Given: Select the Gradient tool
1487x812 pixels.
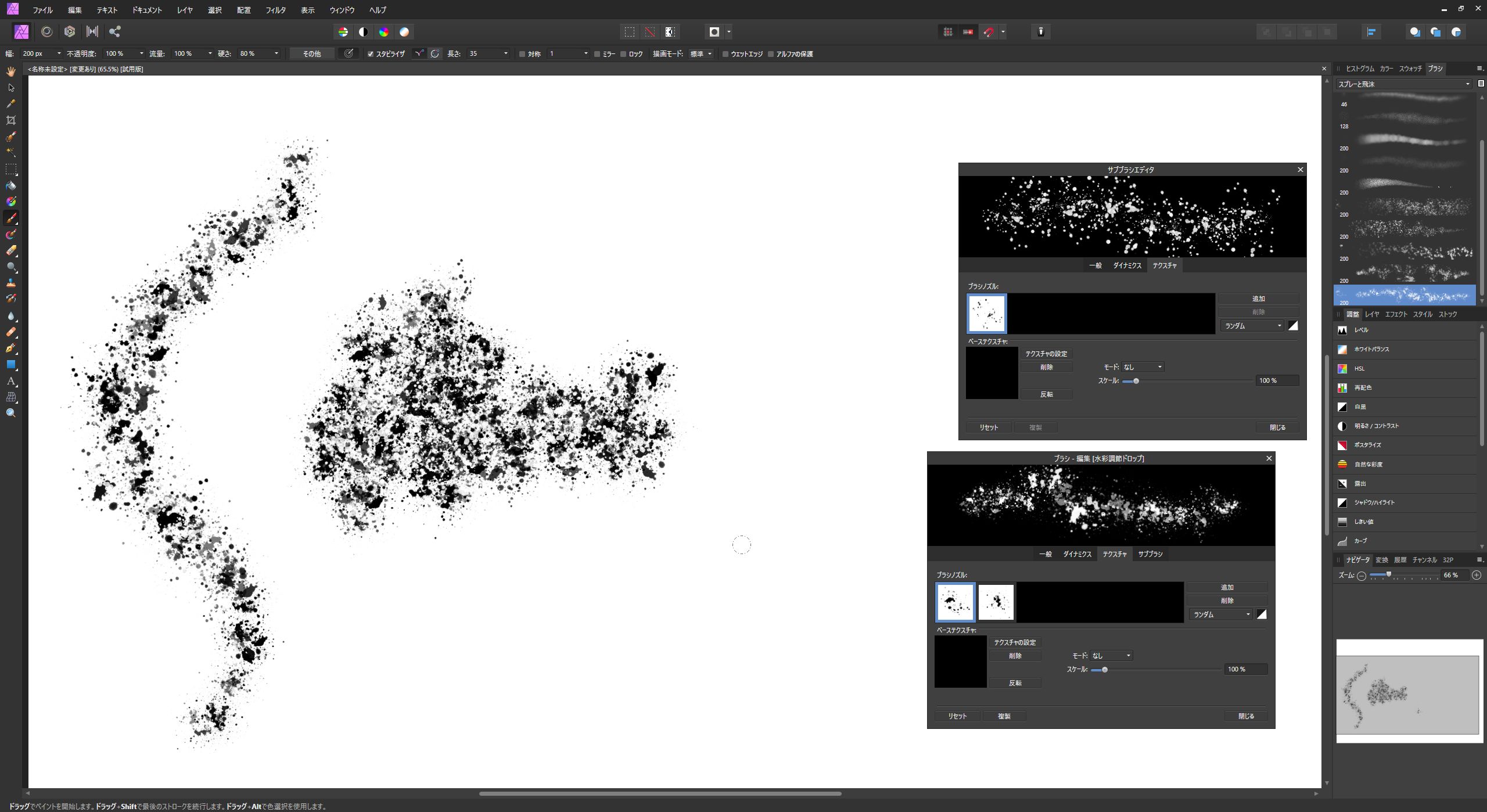Looking at the screenshot, I should pyautogui.click(x=11, y=202).
